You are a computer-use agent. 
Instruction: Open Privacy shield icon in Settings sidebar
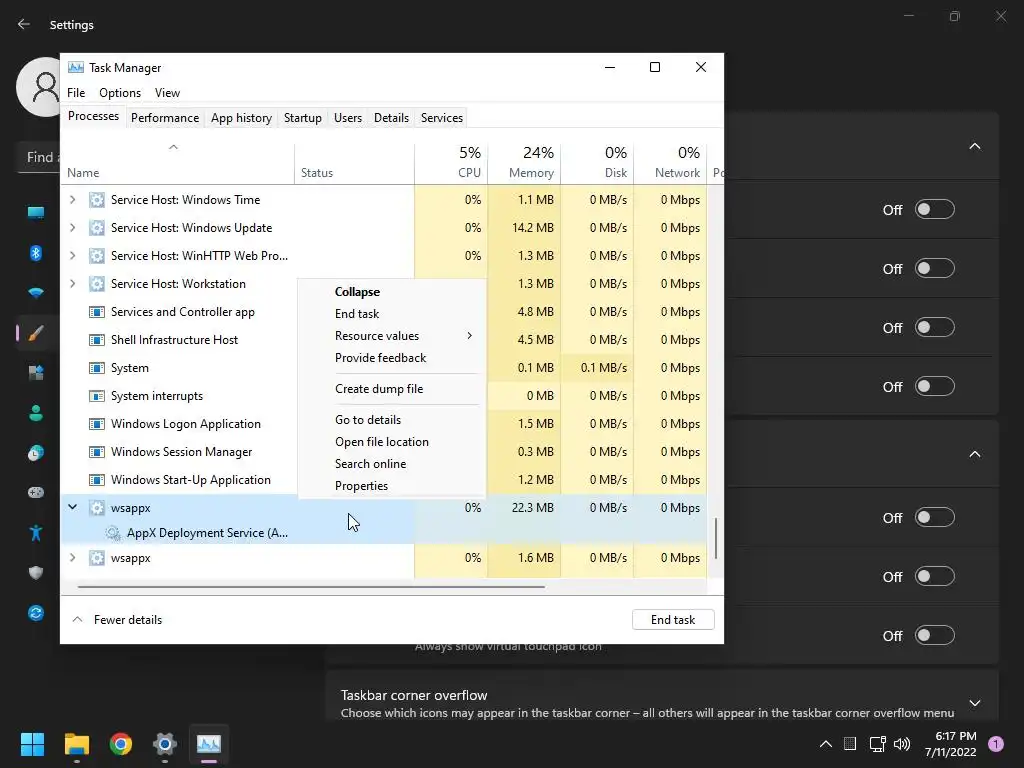[36, 573]
